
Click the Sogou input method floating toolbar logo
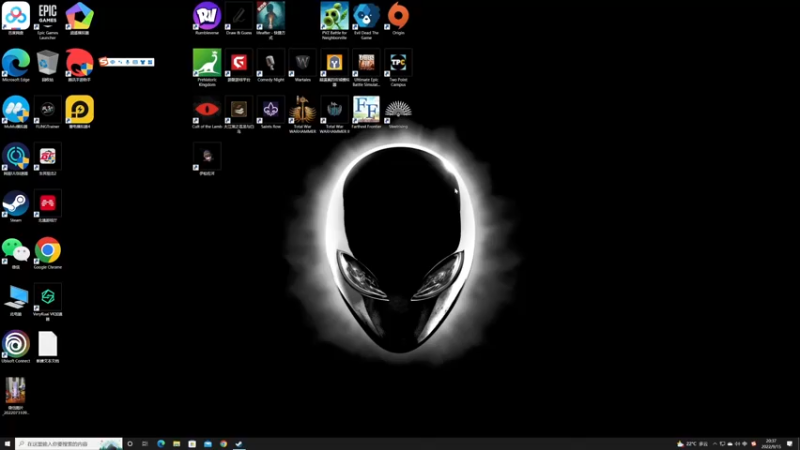tap(104, 62)
